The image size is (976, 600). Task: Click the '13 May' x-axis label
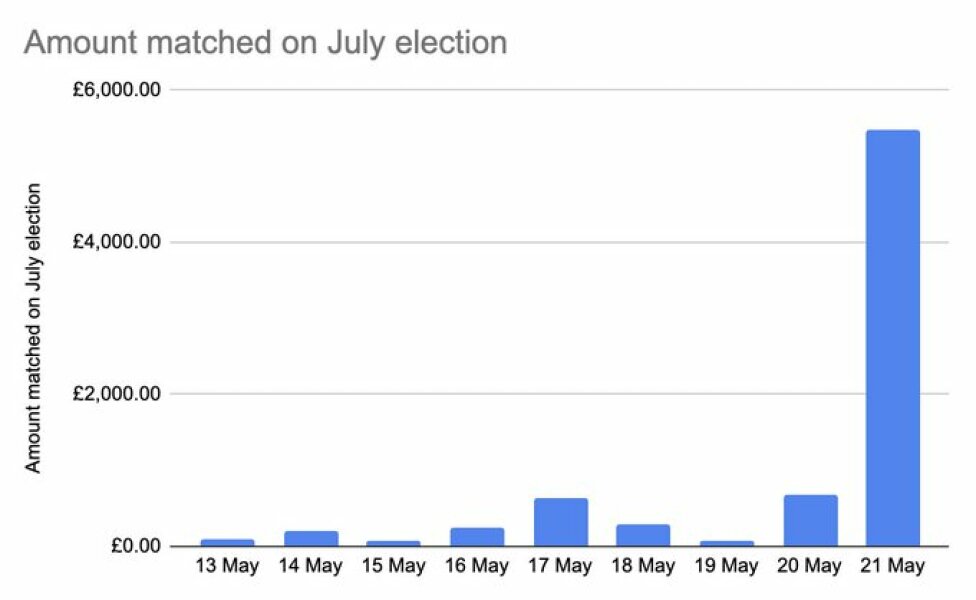pos(227,567)
